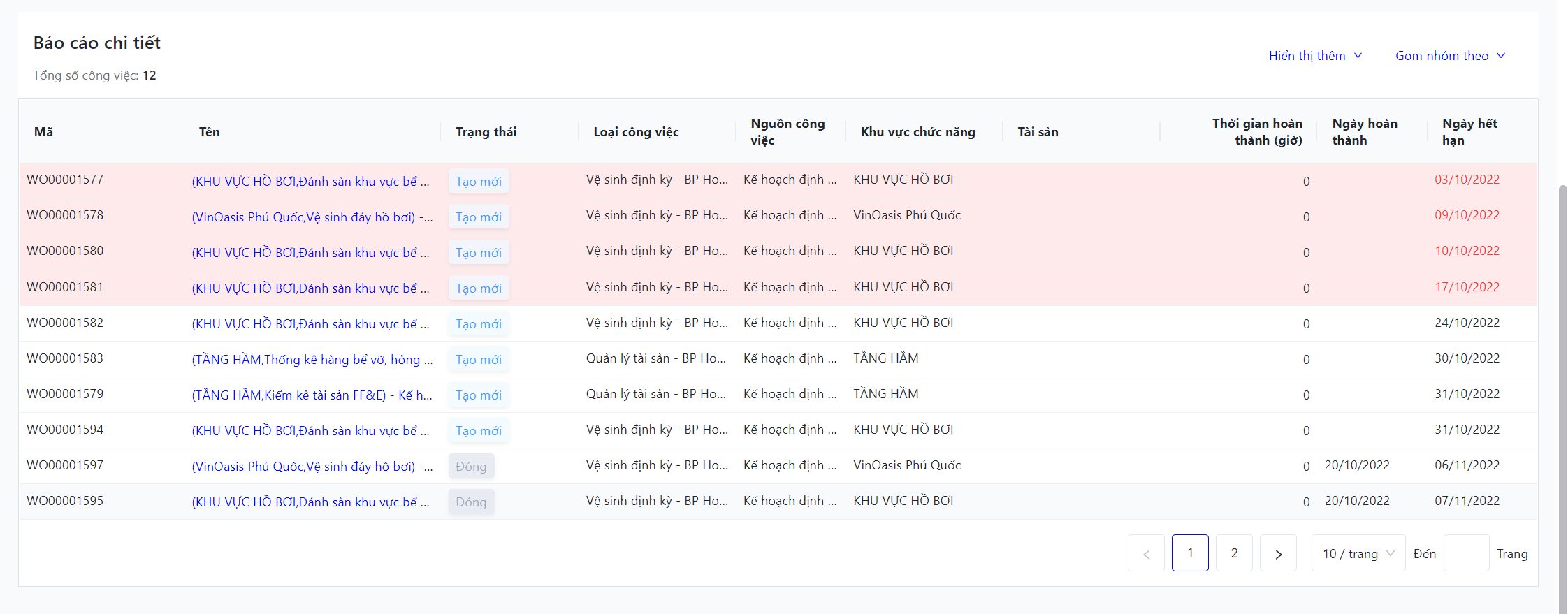Open the WO00001578 VinOasis task link
The height and width of the screenshot is (614, 1568).
[312, 217]
